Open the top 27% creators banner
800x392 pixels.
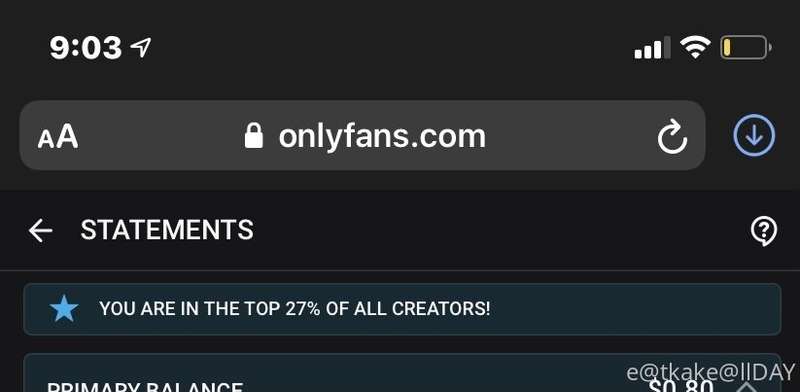402,309
